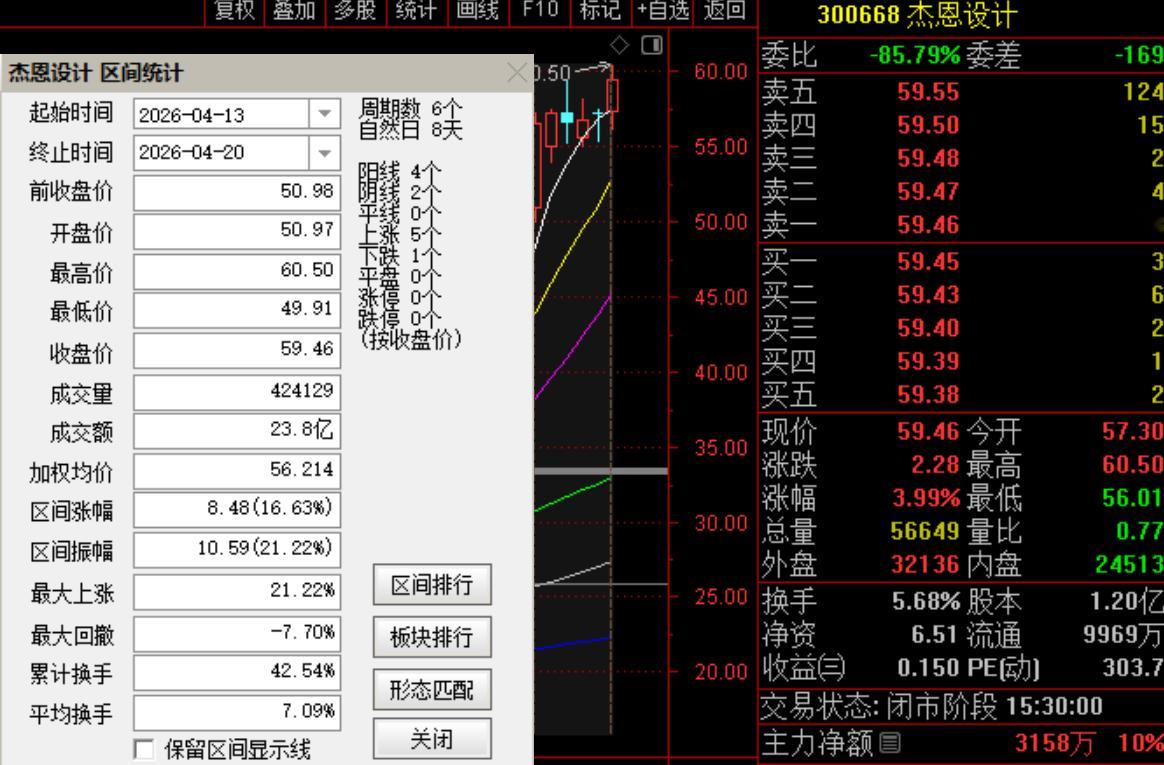Click the 买三 price 59.40
This screenshot has width=1164, height=765.
coord(928,328)
